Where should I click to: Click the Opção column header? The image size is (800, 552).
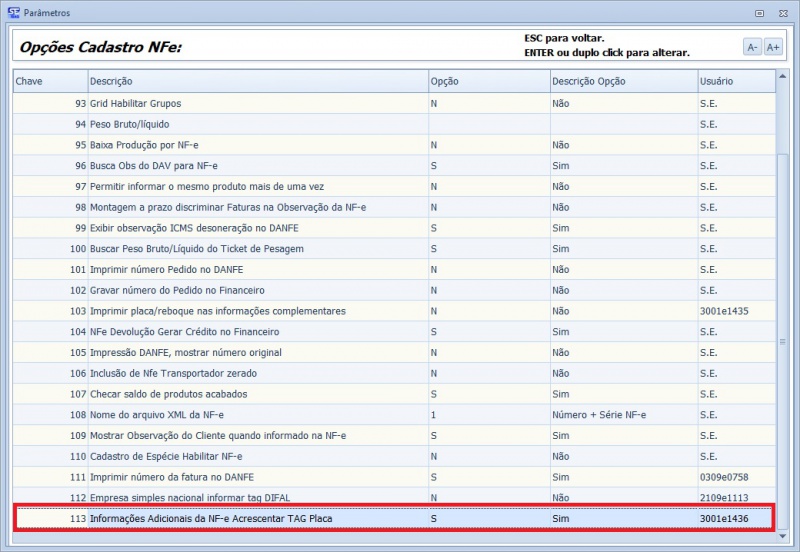coord(486,81)
